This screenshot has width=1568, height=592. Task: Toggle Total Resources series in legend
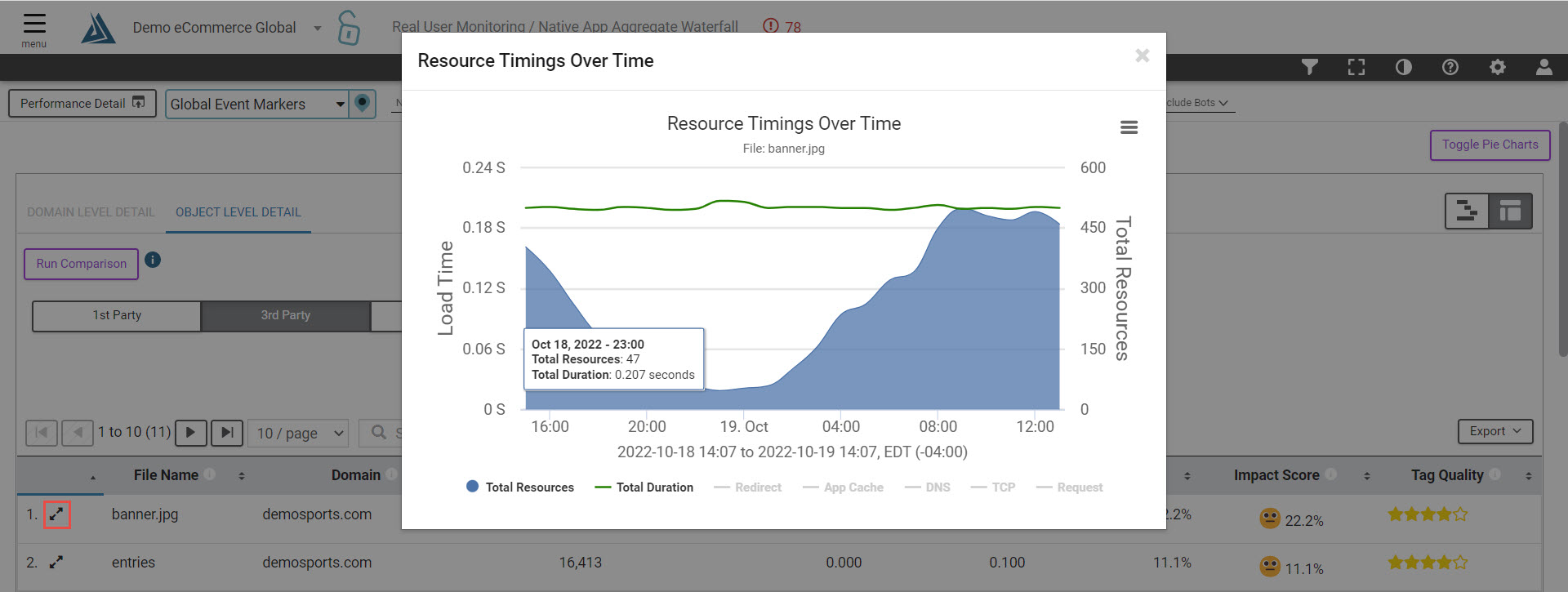pyautogui.click(x=520, y=487)
